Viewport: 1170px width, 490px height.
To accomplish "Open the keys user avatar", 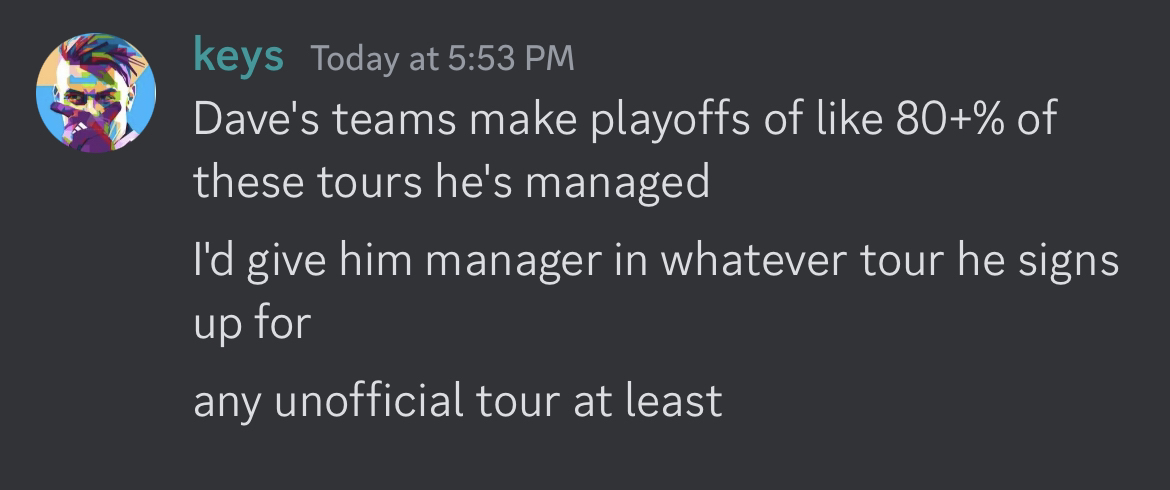I will click(96, 93).
